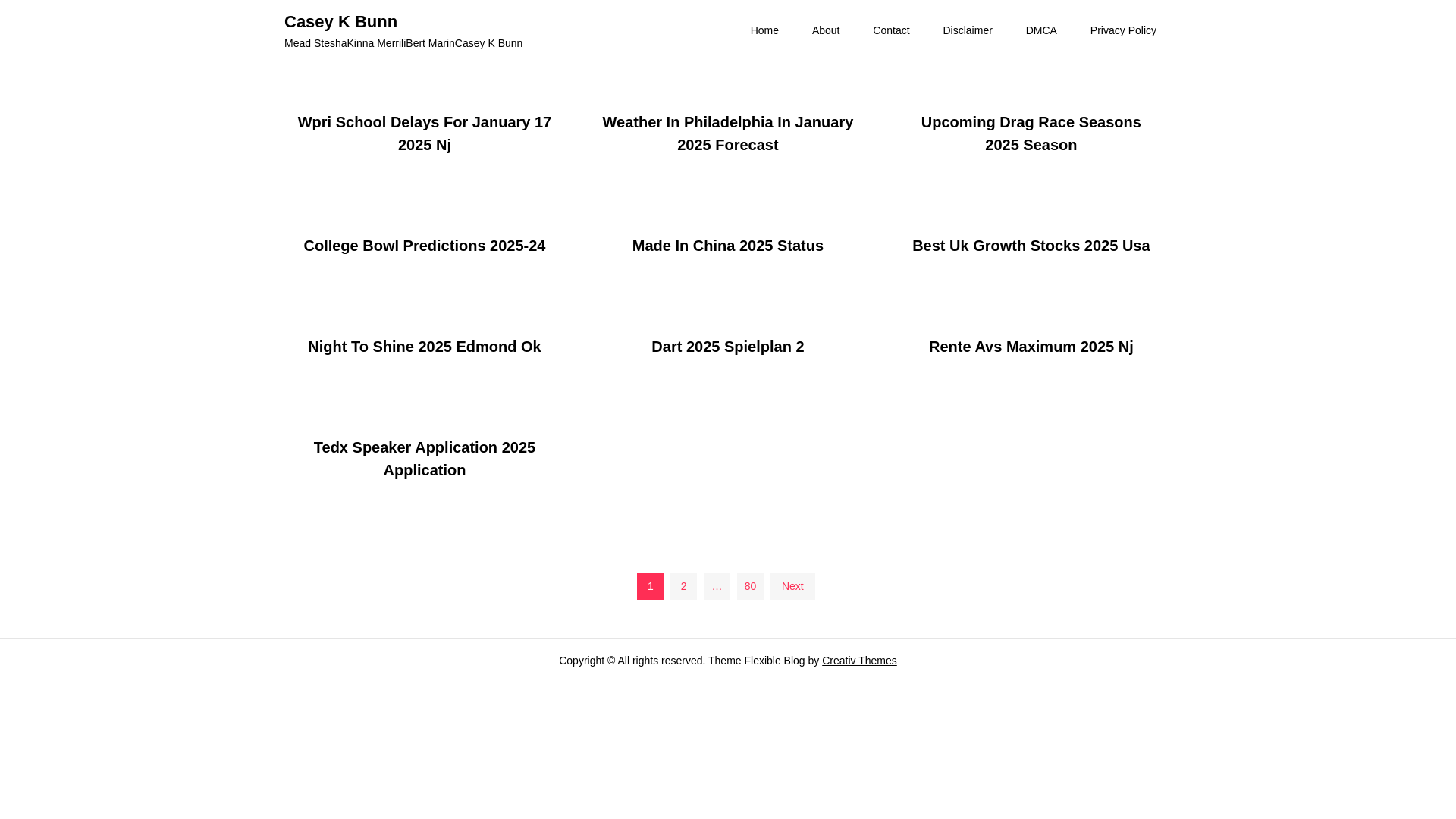
Task: Jump to pagination page 80
Action: 750,586
